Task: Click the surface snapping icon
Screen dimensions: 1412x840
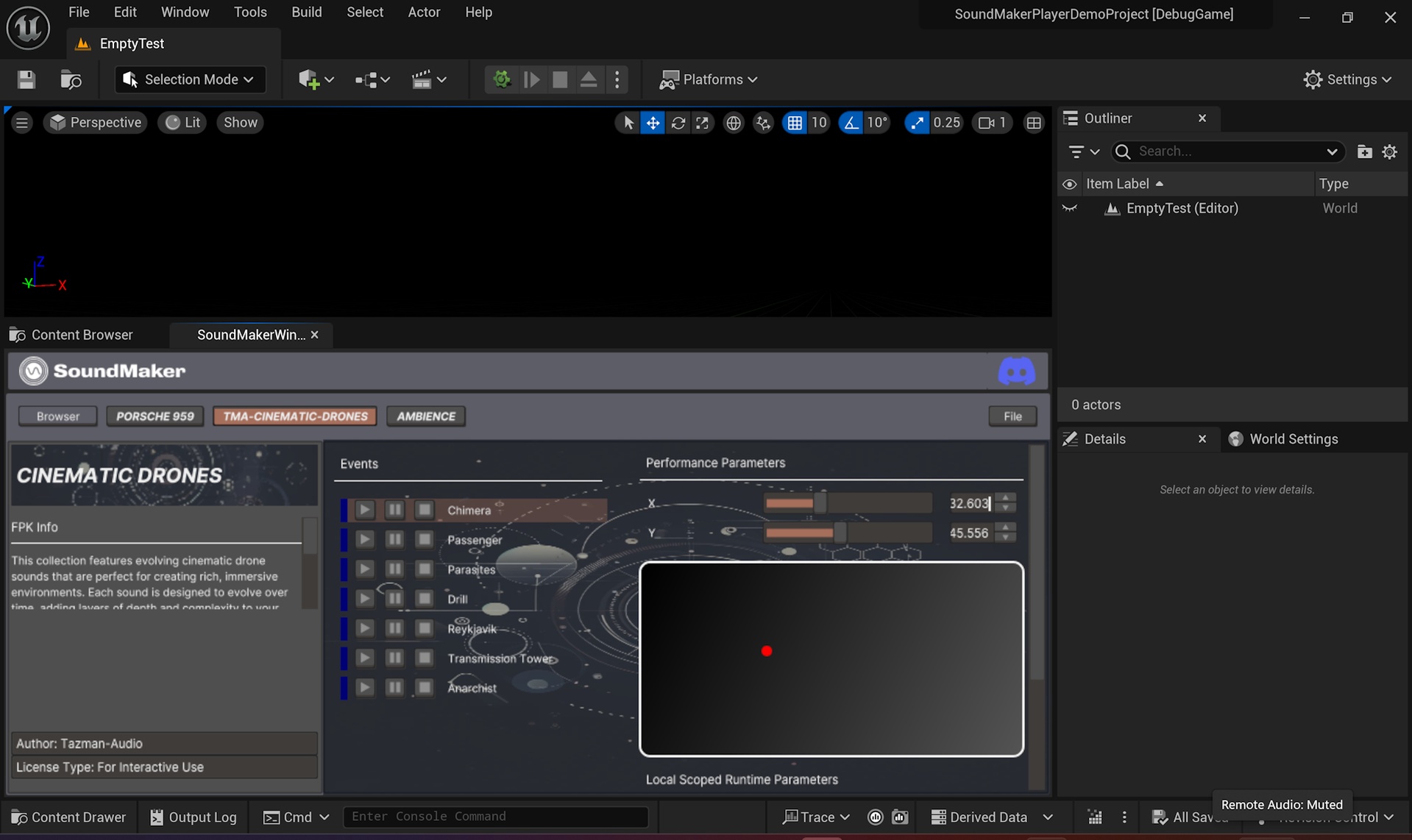Action: coord(763,123)
